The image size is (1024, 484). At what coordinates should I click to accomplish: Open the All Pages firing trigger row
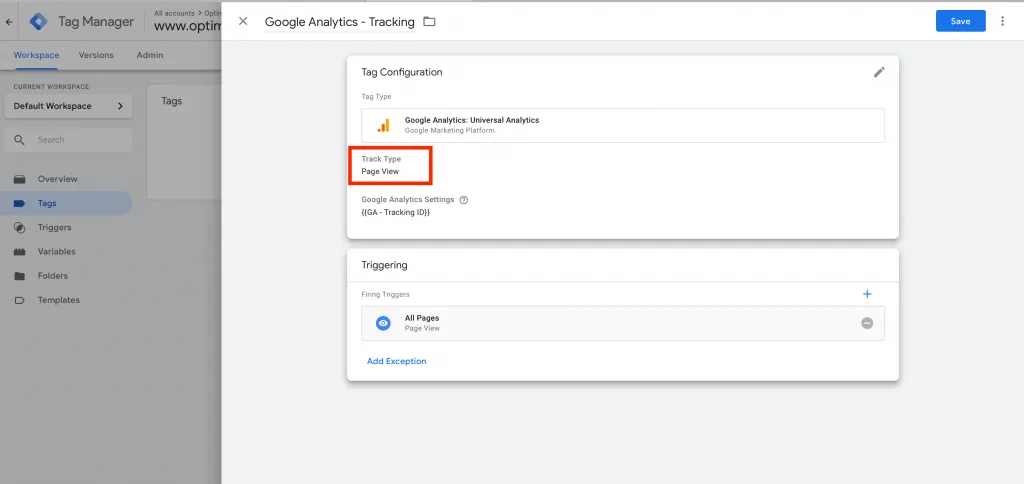pyautogui.click(x=622, y=323)
